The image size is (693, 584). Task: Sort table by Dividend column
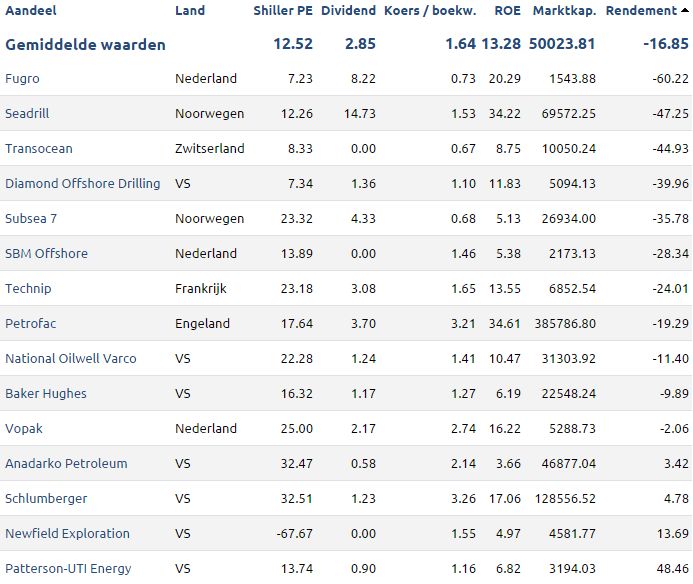tap(348, 11)
